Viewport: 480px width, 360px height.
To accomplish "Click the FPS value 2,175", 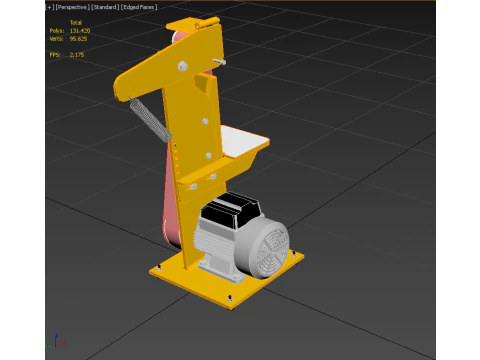I will (x=77, y=55).
